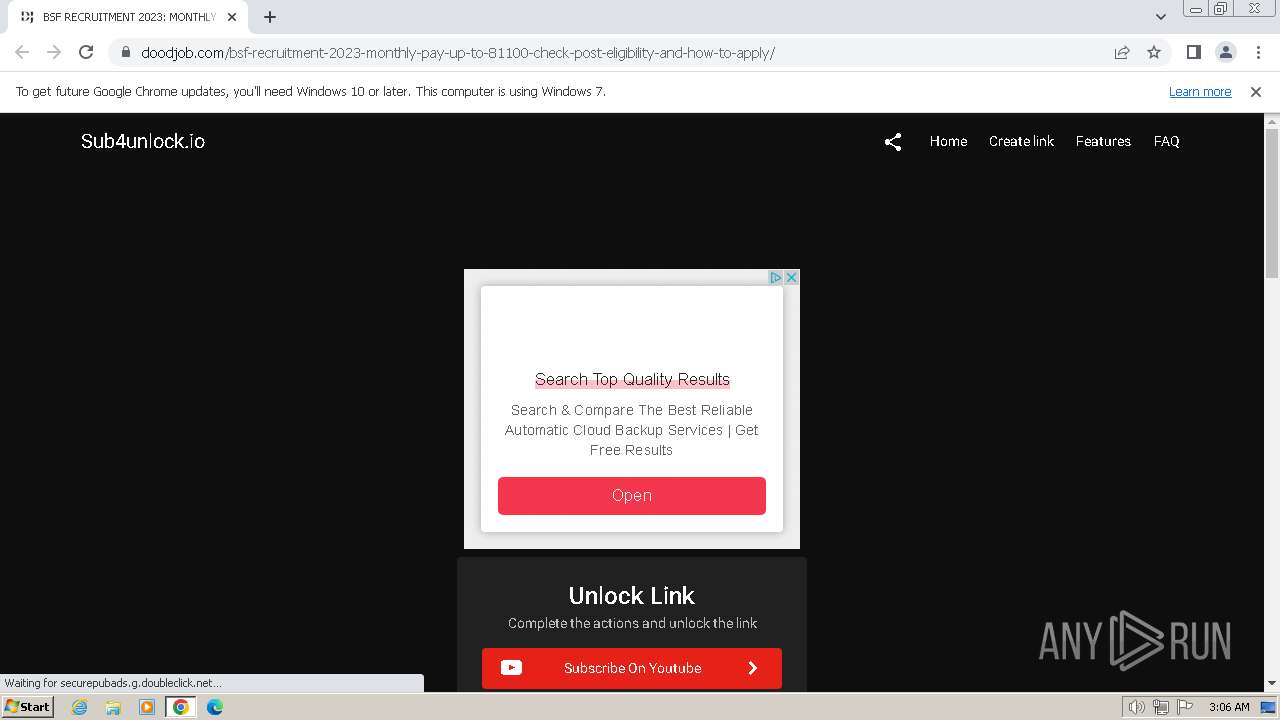Click Subscribe On Youtube button
The image size is (1280, 720).
(632, 668)
